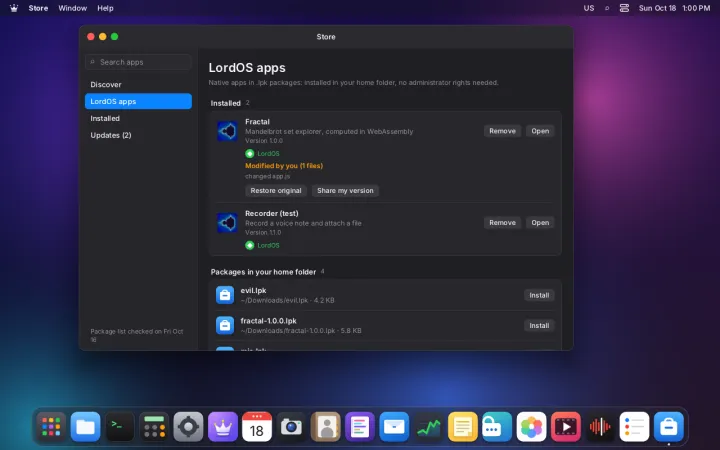Open Spotlight search in menu bar

[x=607, y=8]
